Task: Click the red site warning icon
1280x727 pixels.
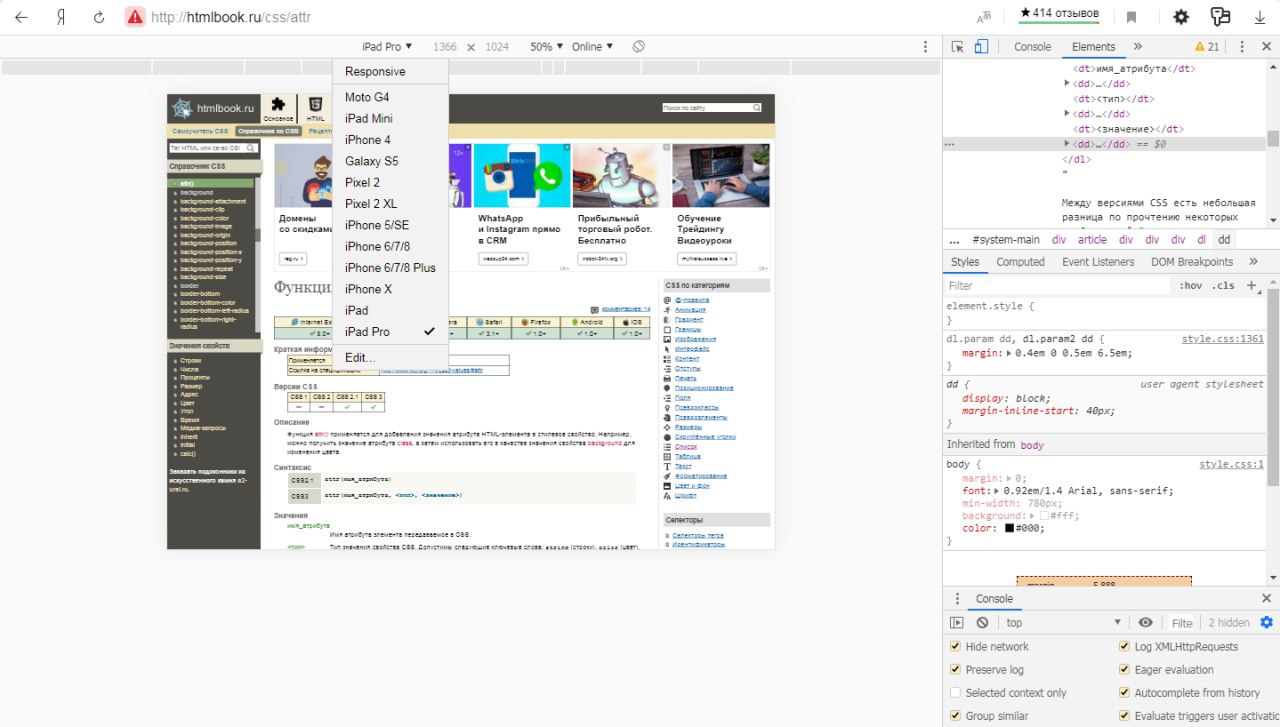Action: [x=135, y=17]
